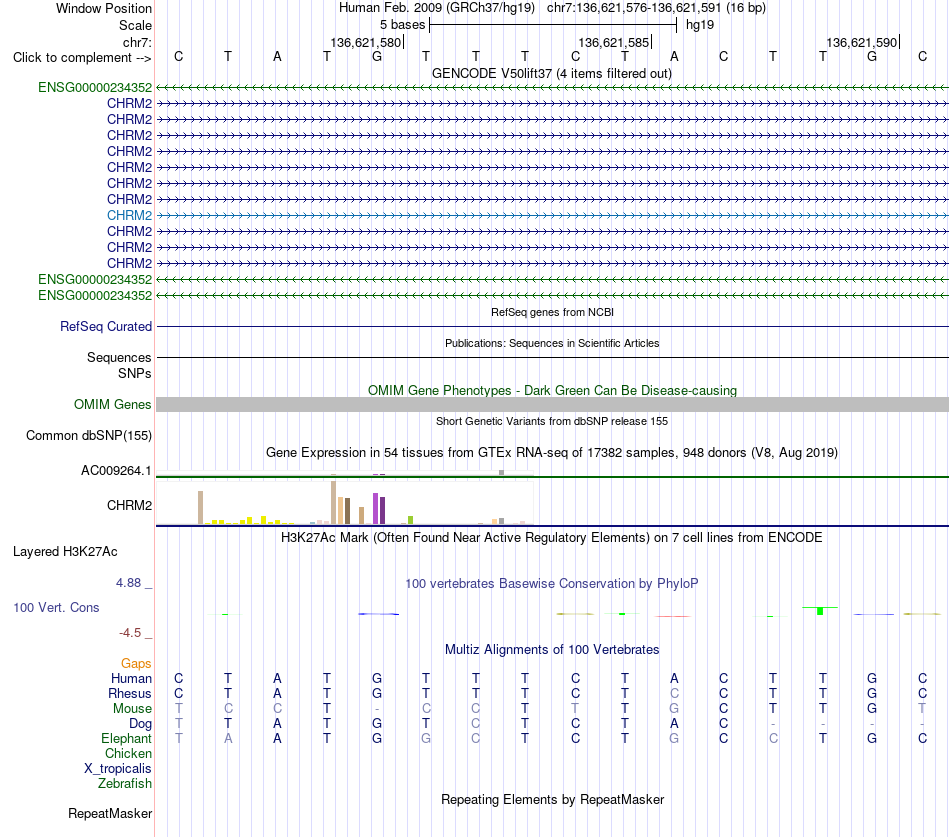Click CHRM2 label beside expression bar chart
This screenshot has width=950, height=837.
[129, 505]
